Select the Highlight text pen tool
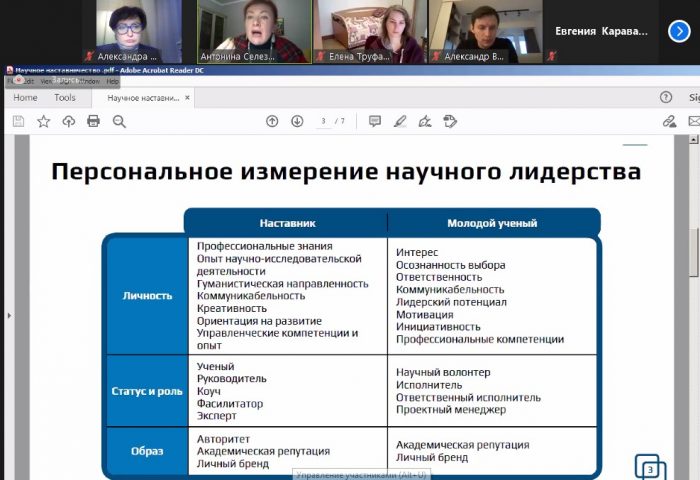This screenshot has width=700, height=480. [400, 121]
